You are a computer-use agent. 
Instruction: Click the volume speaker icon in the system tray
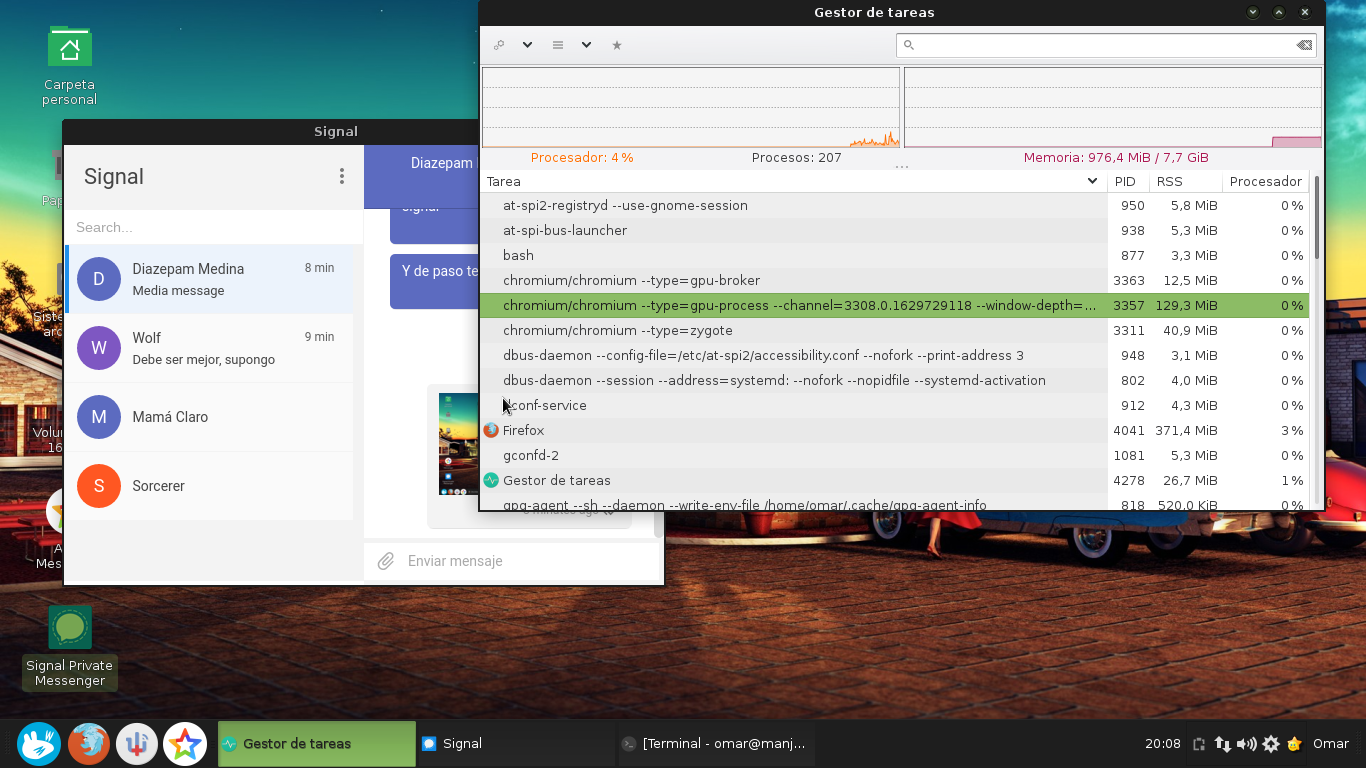click(x=1246, y=744)
